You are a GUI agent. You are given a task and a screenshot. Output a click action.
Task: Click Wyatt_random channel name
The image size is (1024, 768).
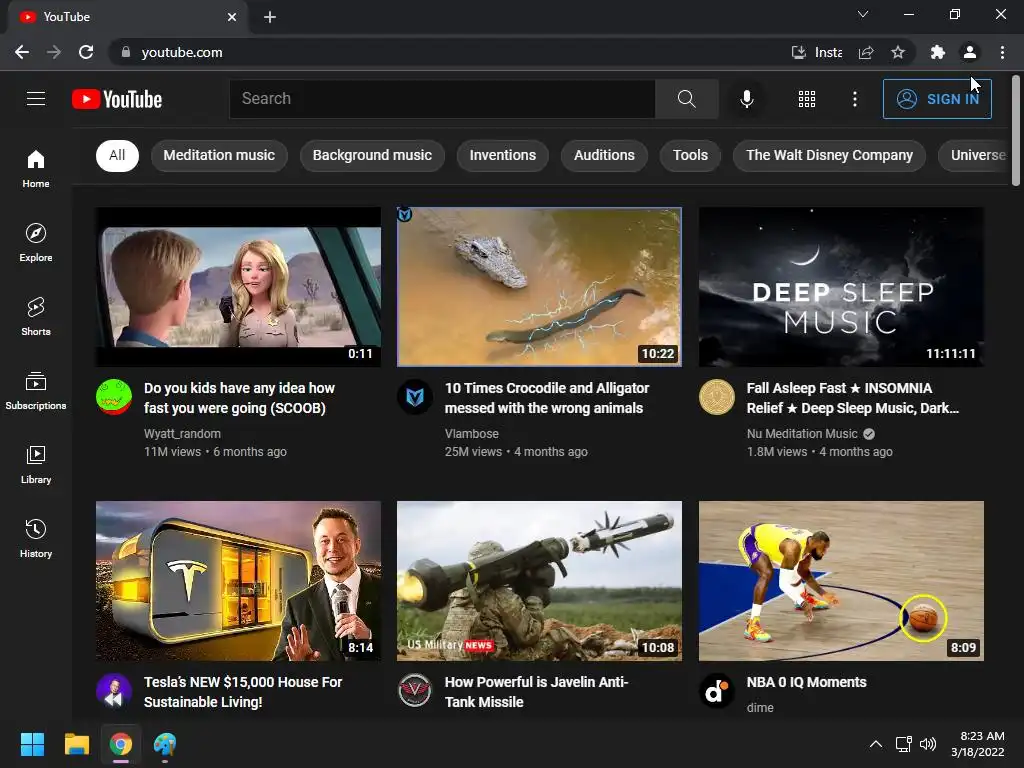(x=182, y=434)
